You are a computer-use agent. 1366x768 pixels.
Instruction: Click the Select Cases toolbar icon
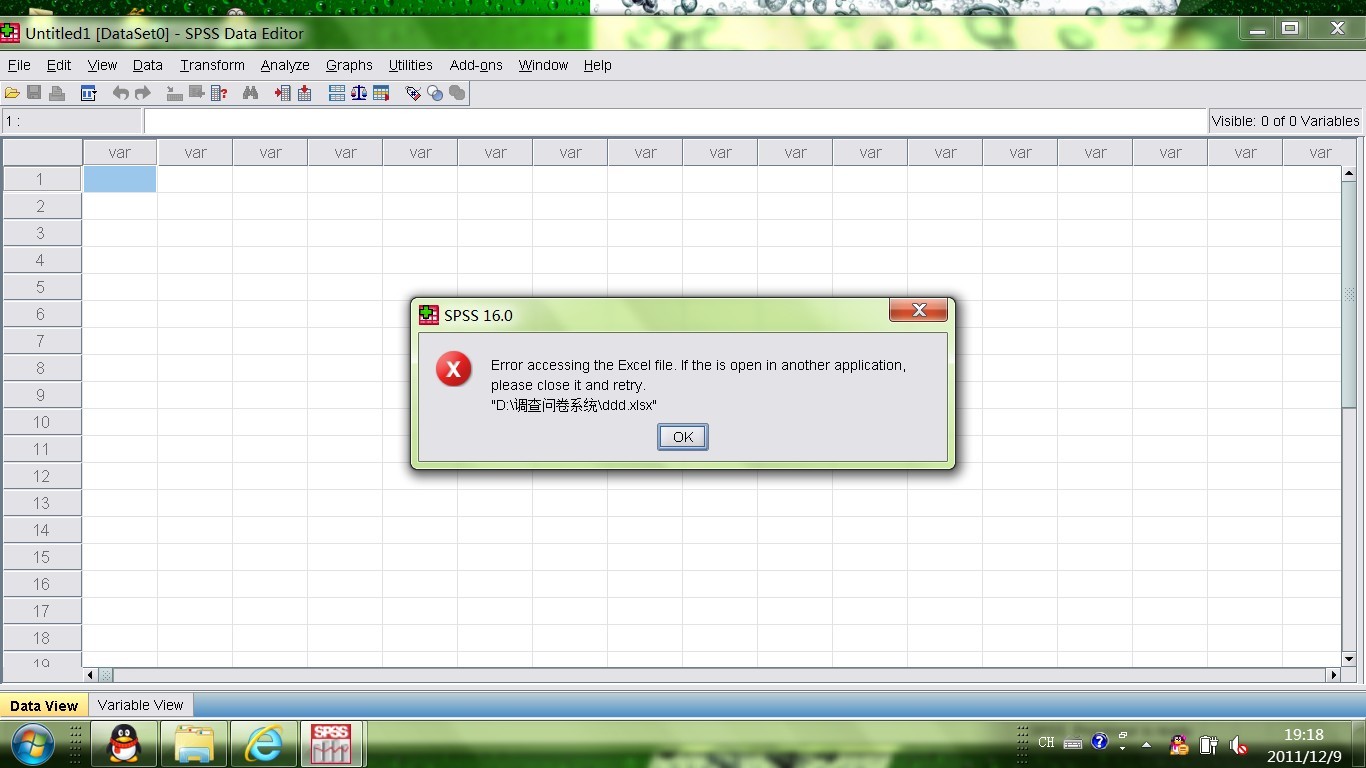[x=381, y=93]
